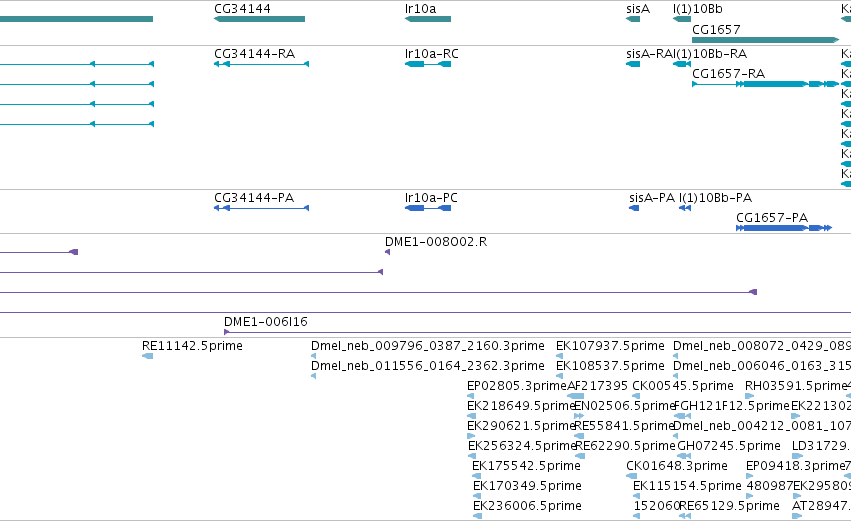Screen dimensions: 851x521
Task: Select the EK218649.5prime EST label
Action: [520, 406]
